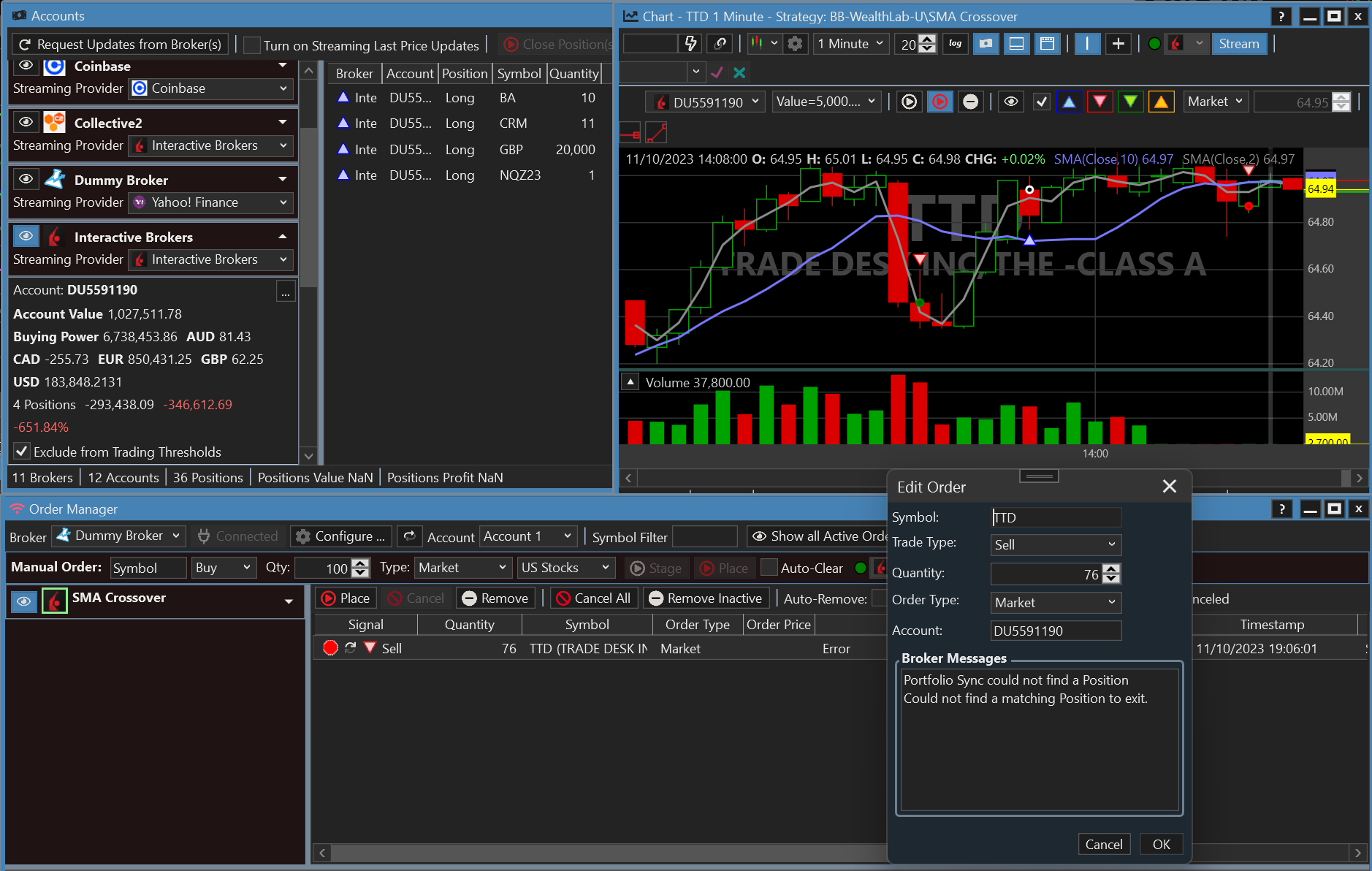Click the Timestamp column header
Viewport: 1372px width, 871px height.
tap(1272, 625)
